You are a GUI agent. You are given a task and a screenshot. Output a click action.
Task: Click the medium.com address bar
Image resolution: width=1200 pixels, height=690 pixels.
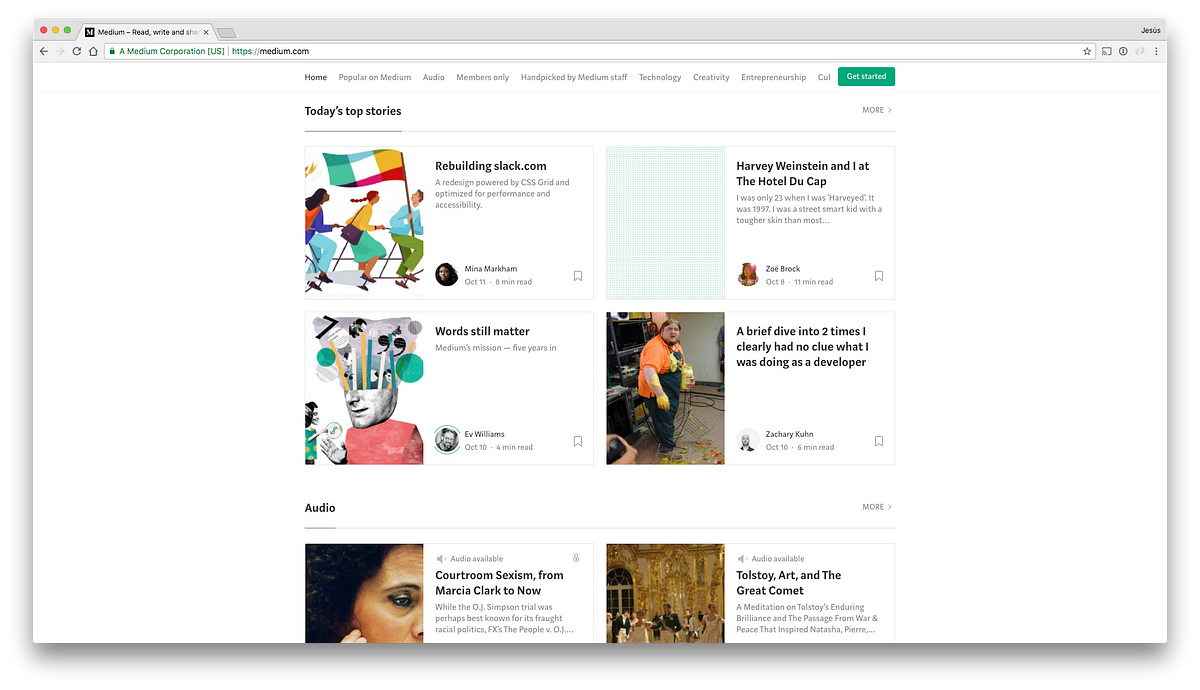coord(600,51)
